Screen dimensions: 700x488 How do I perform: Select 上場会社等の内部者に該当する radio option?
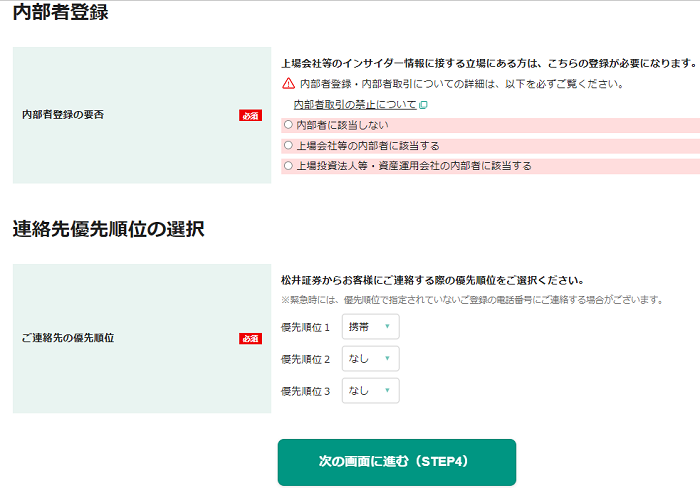[288, 145]
